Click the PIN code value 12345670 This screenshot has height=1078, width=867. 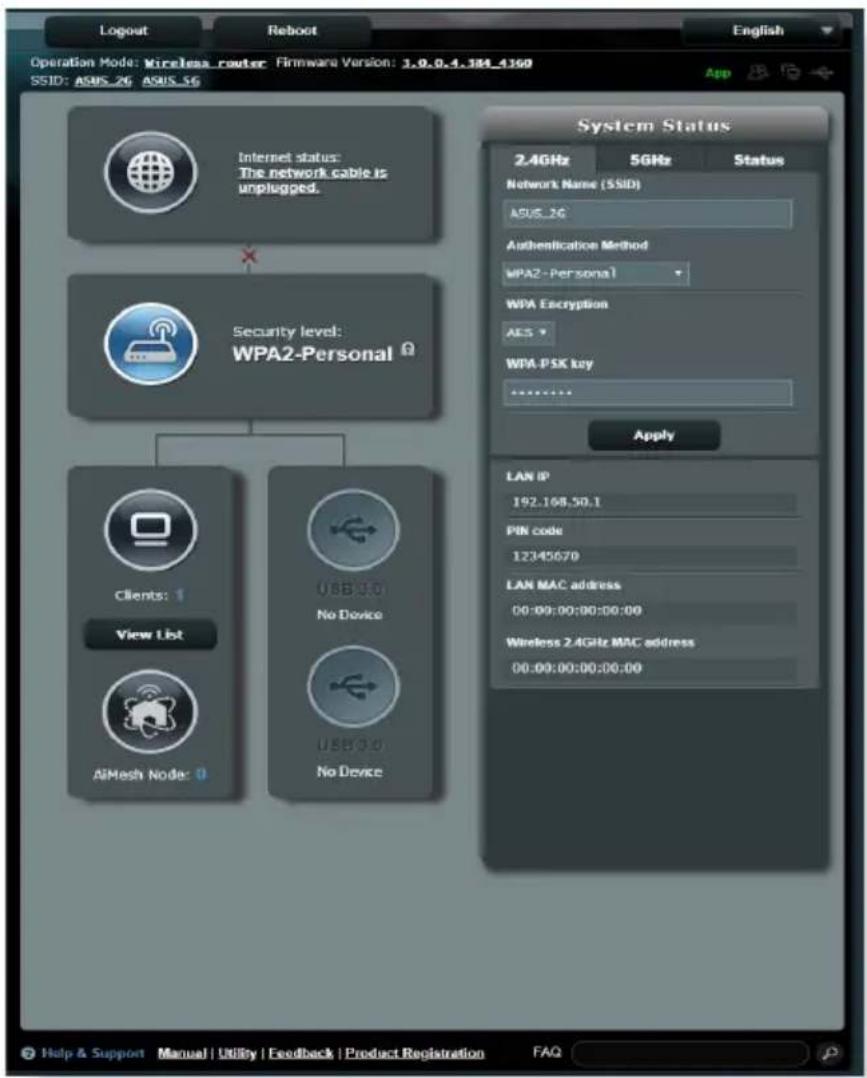546,556
